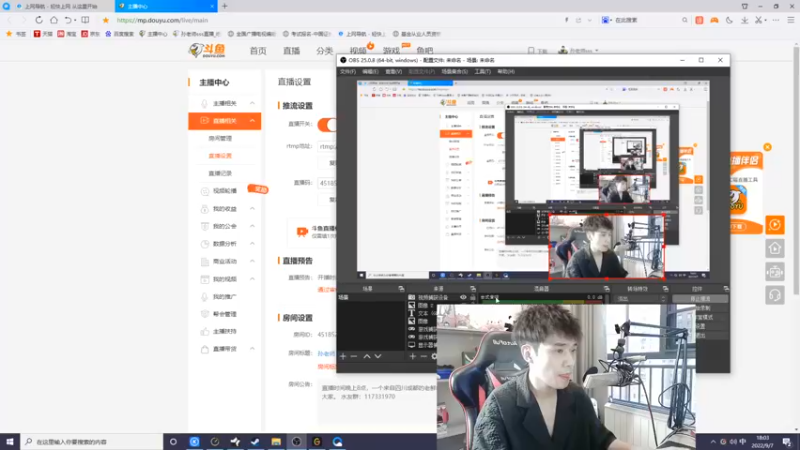Screen dimensions: 800x450
Task: Open the OBS icon on the Windows taskbar
Action: click(296, 442)
